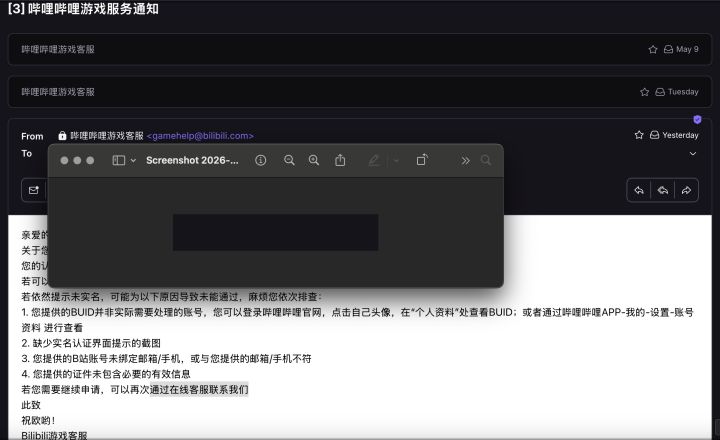Click the line 2. 缺少实名认证界面提示的截图

coord(91,343)
